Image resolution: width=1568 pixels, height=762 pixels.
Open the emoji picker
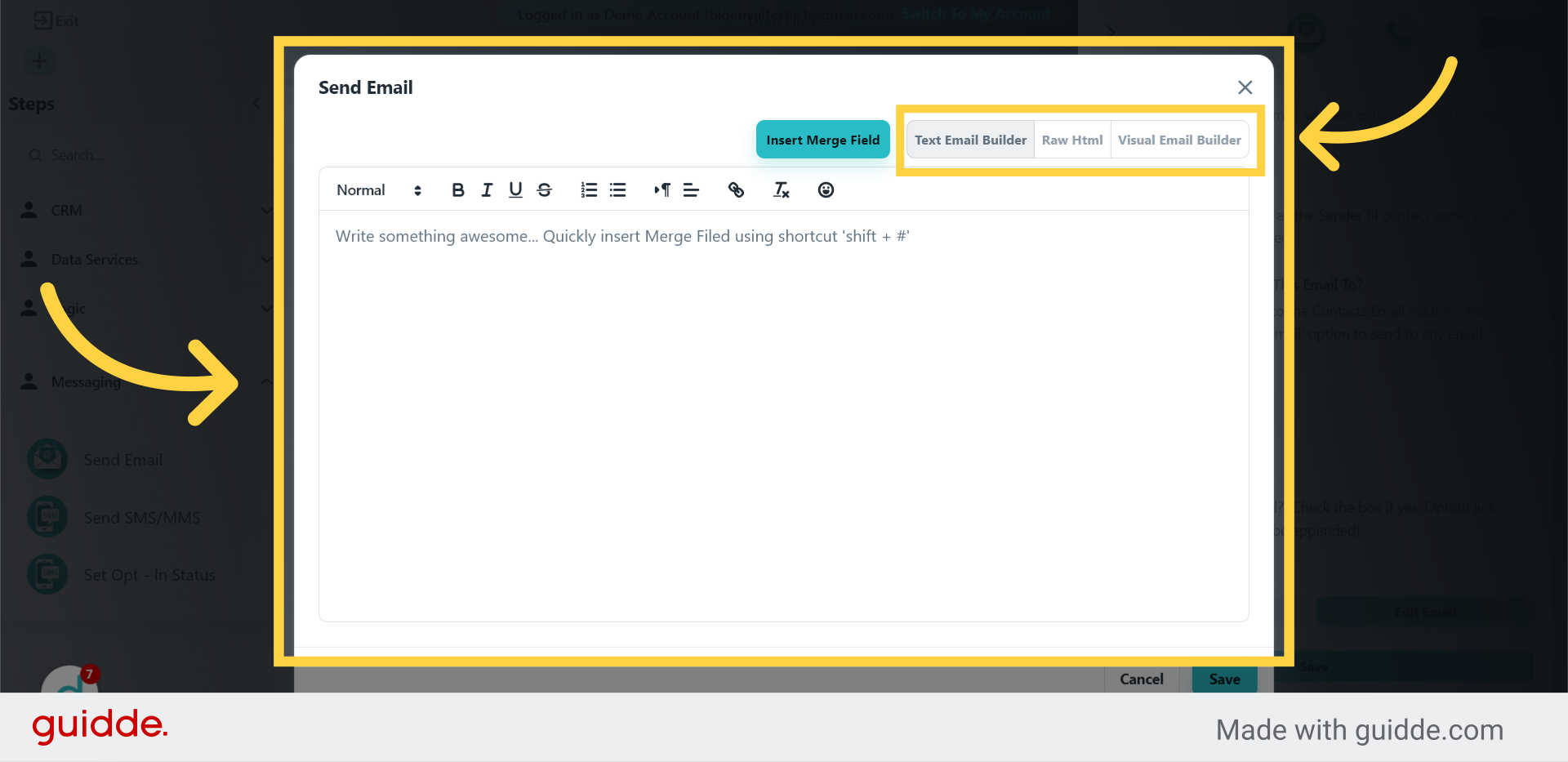point(826,190)
